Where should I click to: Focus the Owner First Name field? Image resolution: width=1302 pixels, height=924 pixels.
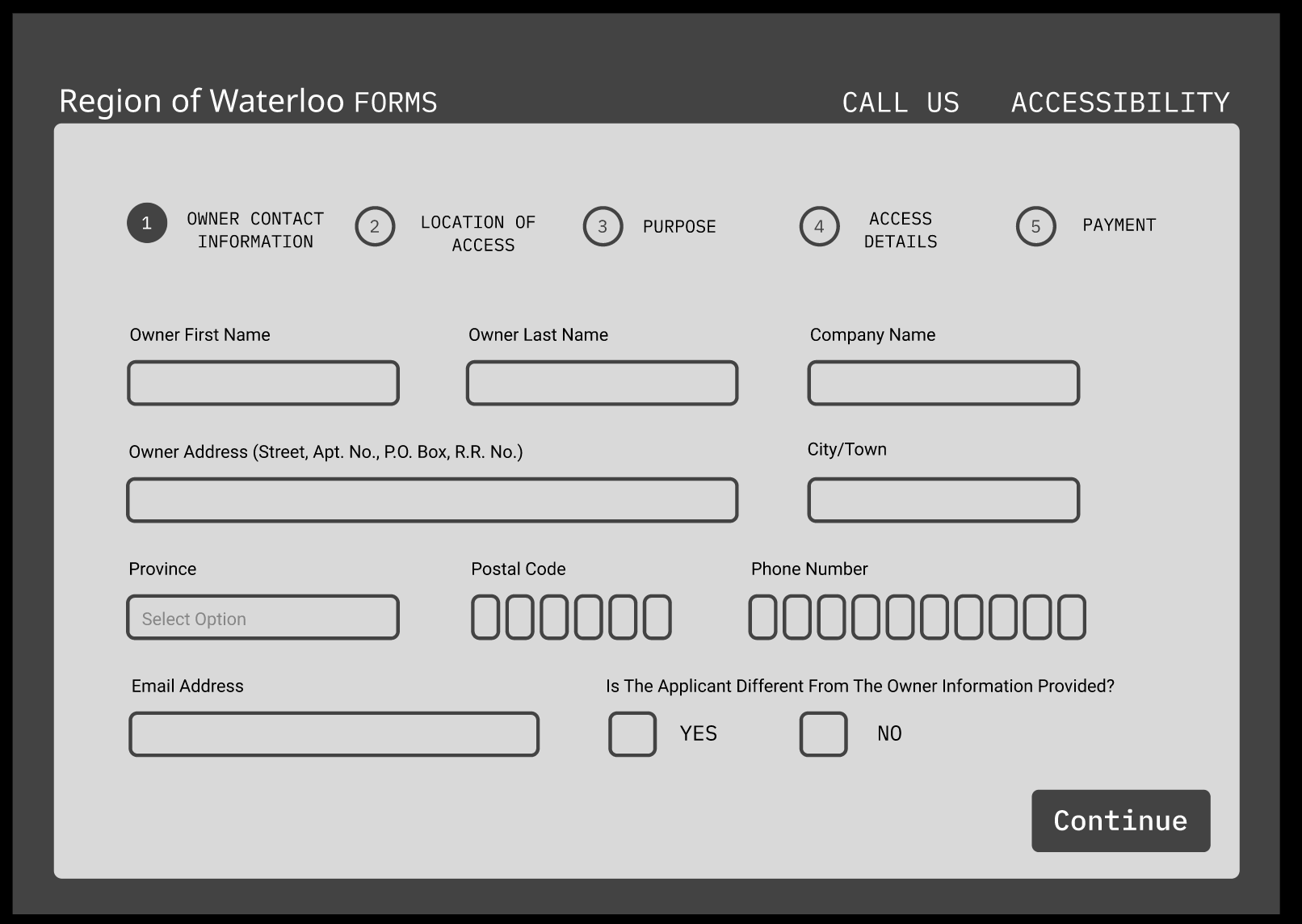point(263,383)
